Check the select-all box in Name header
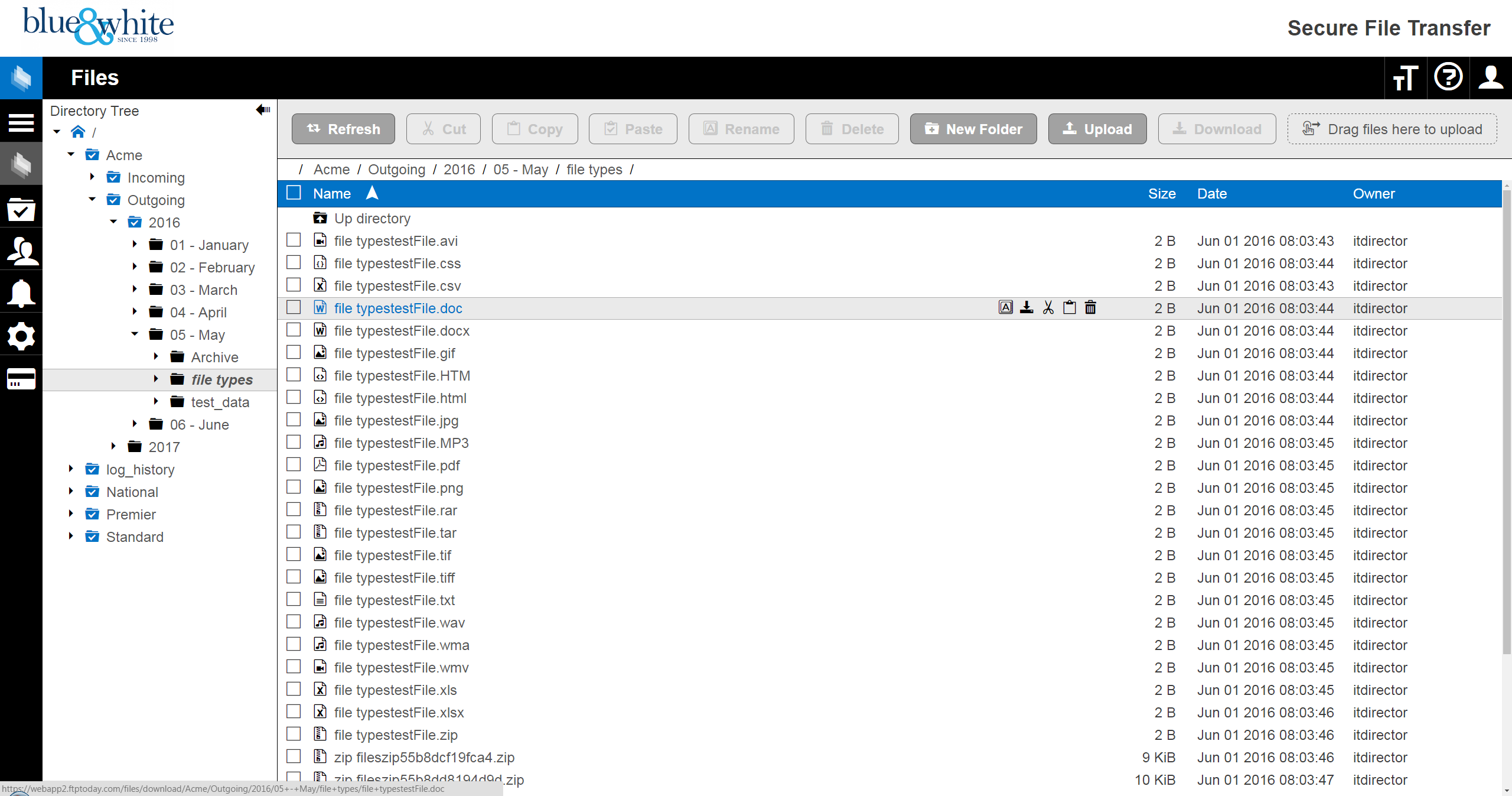This screenshot has width=1512, height=796. tap(294, 192)
